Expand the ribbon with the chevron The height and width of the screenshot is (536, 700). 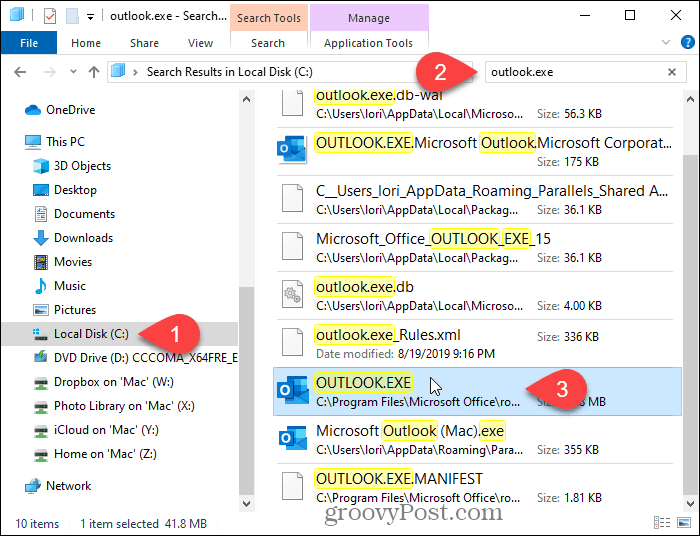point(666,42)
